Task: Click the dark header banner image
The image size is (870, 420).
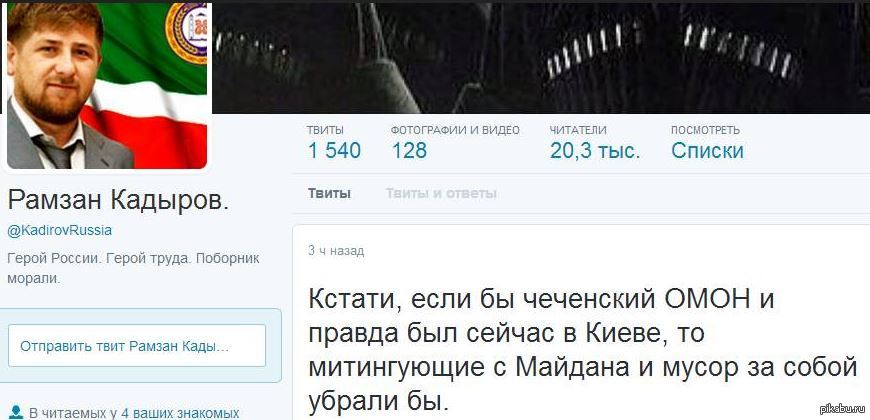Action: tap(541, 58)
